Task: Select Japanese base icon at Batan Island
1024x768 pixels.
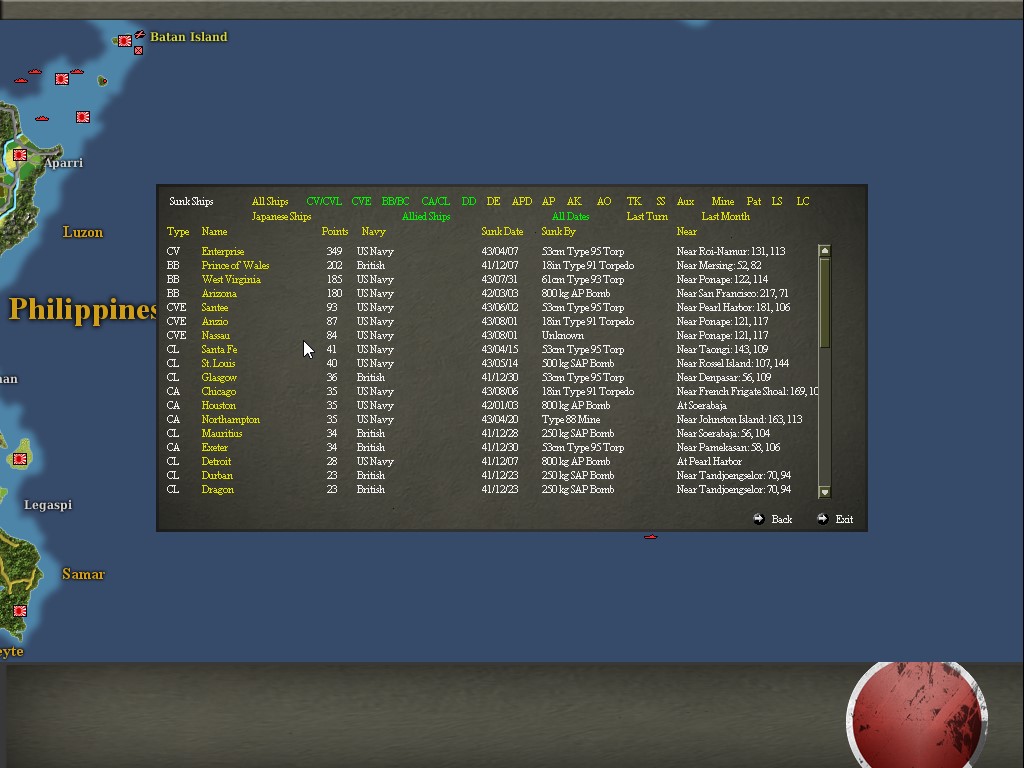Action: tap(125, 40)
